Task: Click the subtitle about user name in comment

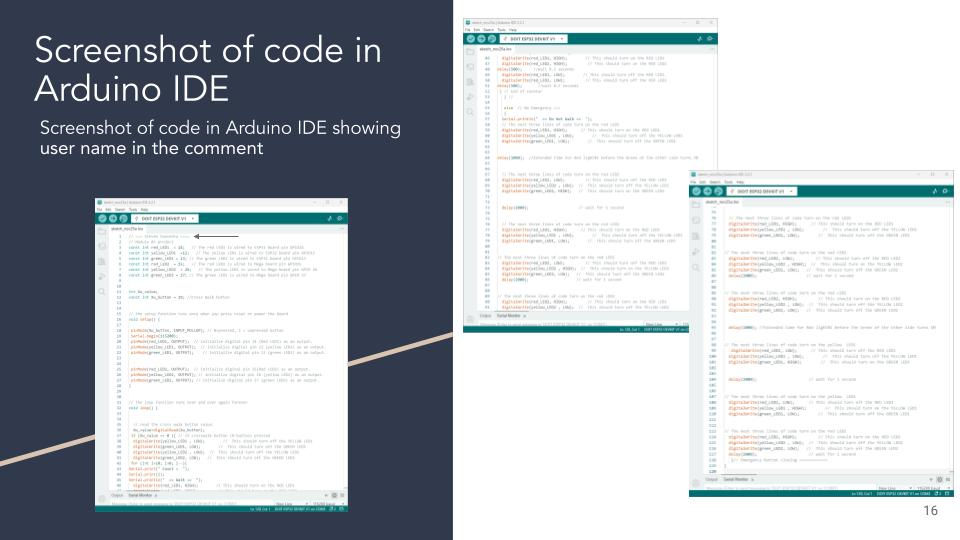Action: pos(220,138)
